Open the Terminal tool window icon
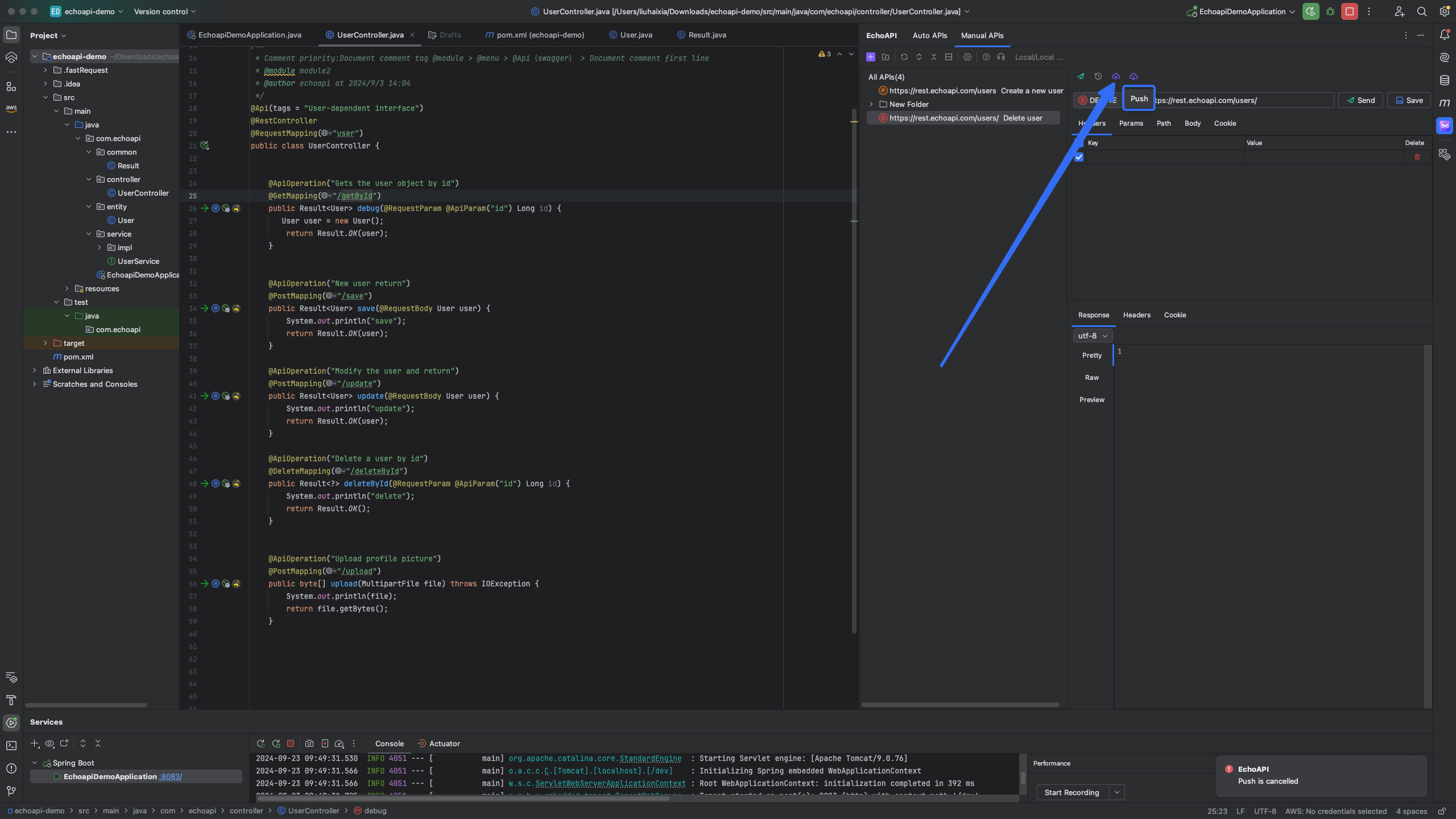 tap(11, 746)
